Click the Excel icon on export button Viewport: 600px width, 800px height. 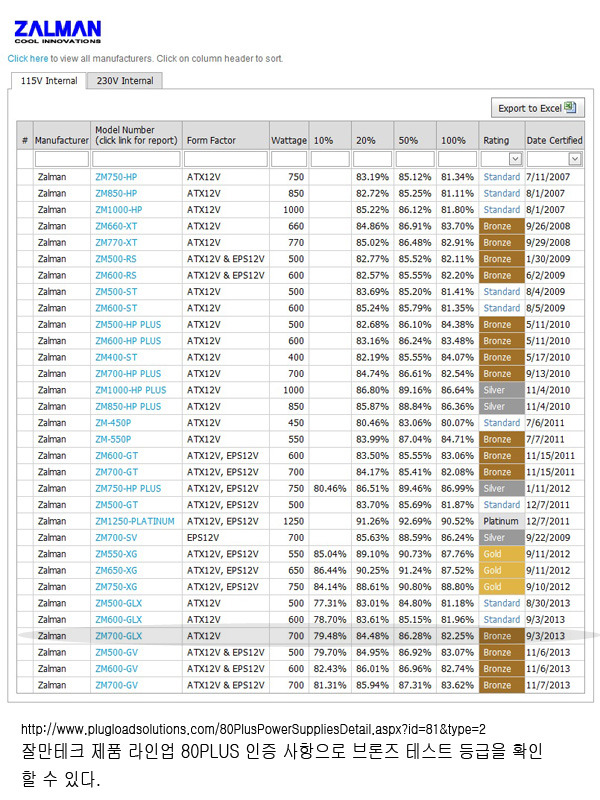(x=570, y=108)
